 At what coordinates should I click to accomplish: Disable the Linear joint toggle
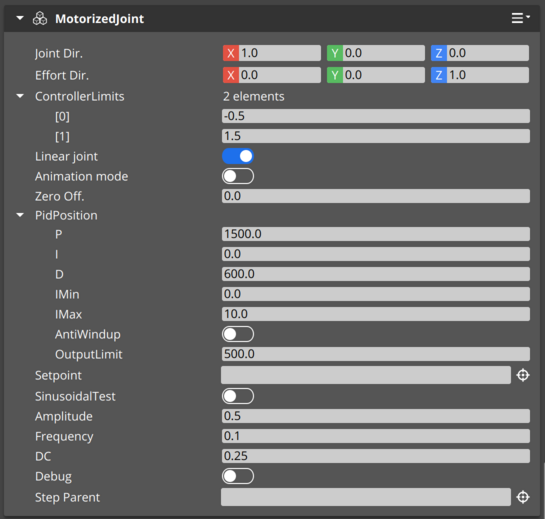pos(238,156)
